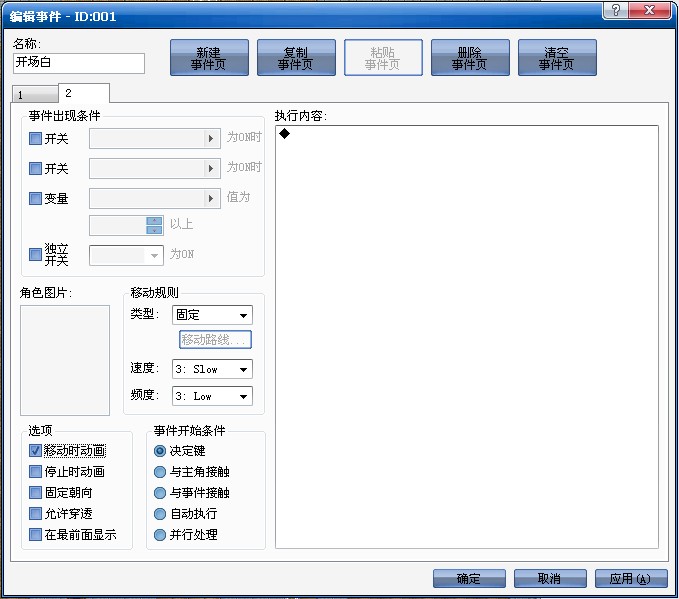The image size is (679, 599).
Task: Enable the first 开关 condition checkbox
Action: (x=35, y=139)
